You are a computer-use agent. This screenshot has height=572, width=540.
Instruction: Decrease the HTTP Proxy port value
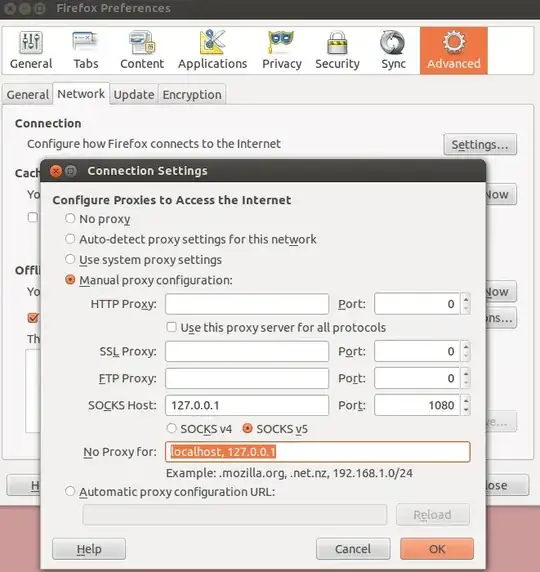tap(466, 309)
